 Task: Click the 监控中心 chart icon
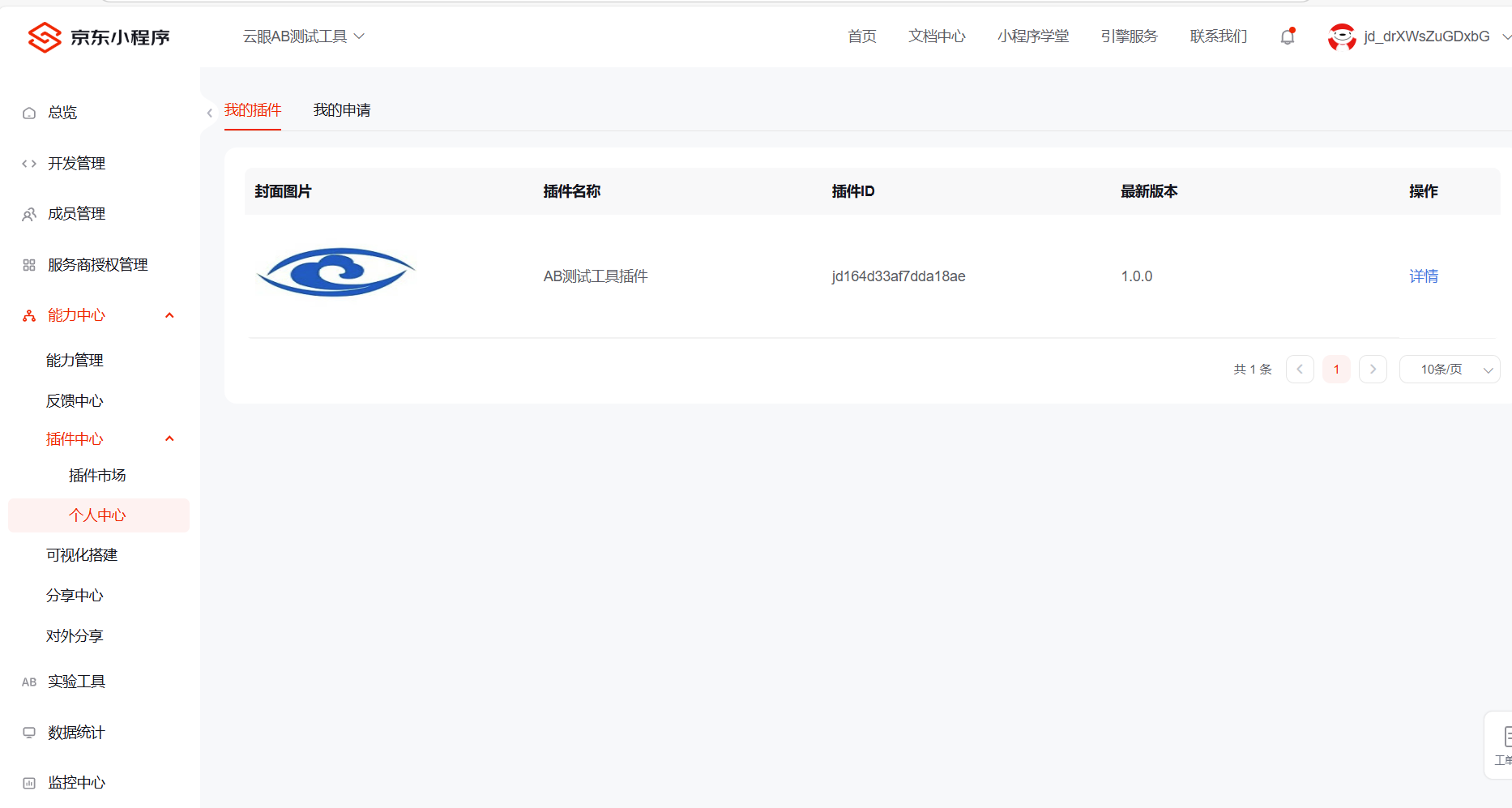point(29,783)
